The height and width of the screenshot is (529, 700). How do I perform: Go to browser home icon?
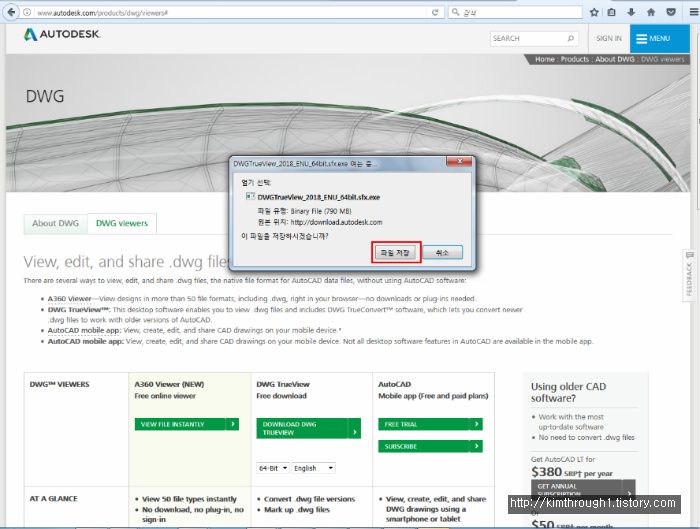pos(651,12)
